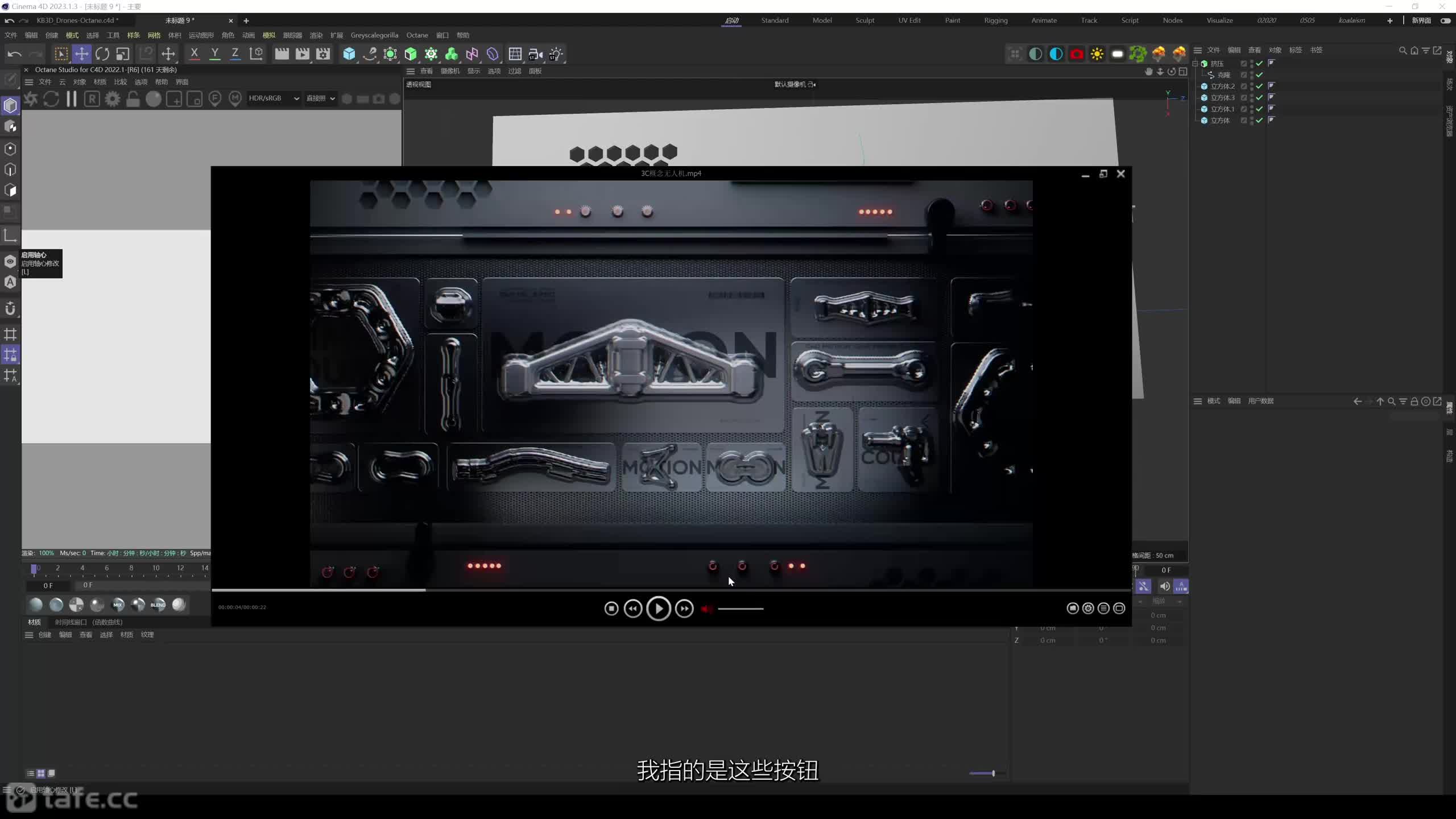Open Attribute Manager hamburger menu
1456x819 pixels.
1198,401
